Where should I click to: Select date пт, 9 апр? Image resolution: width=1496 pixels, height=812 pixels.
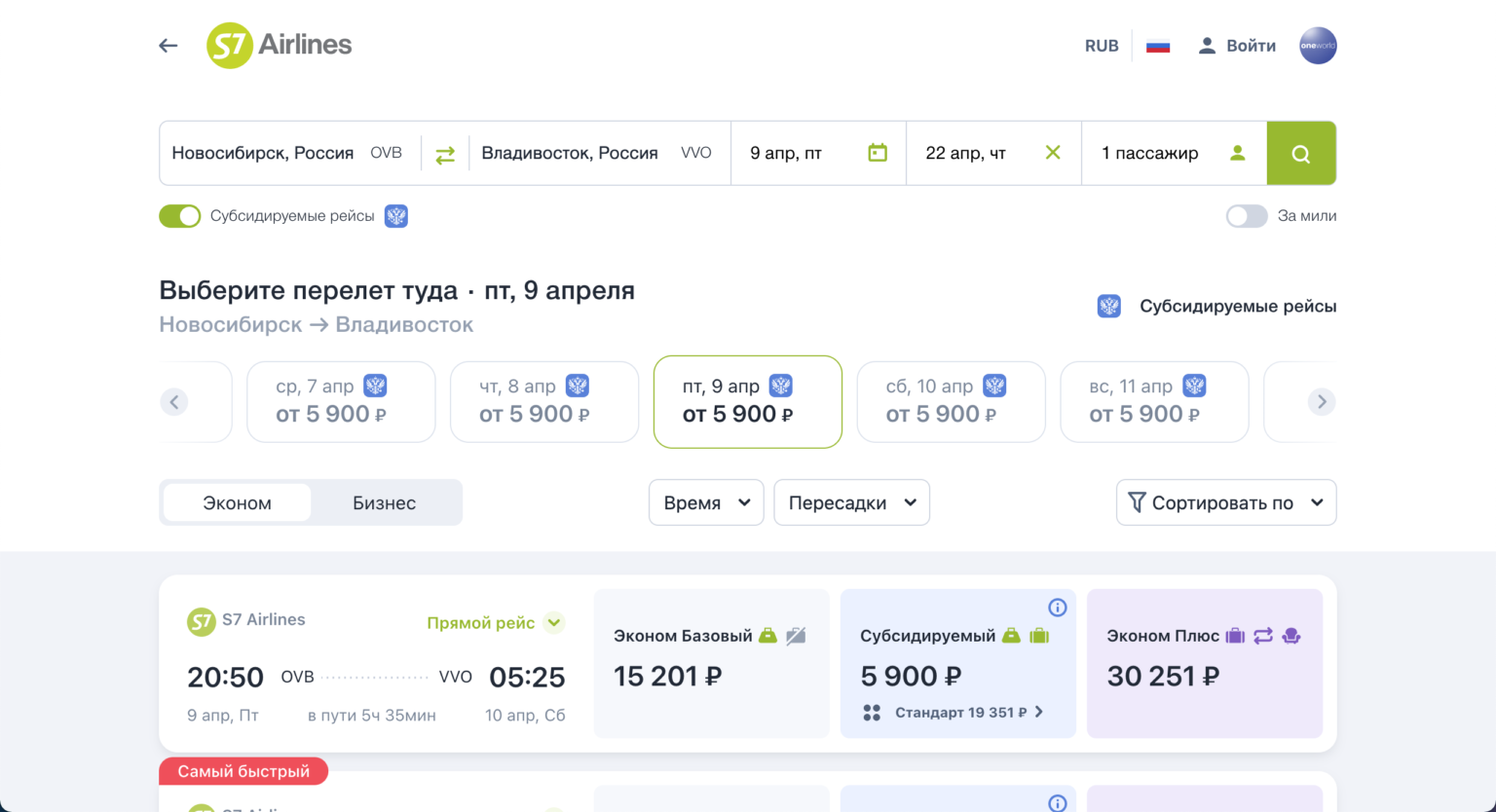(748, 401)
